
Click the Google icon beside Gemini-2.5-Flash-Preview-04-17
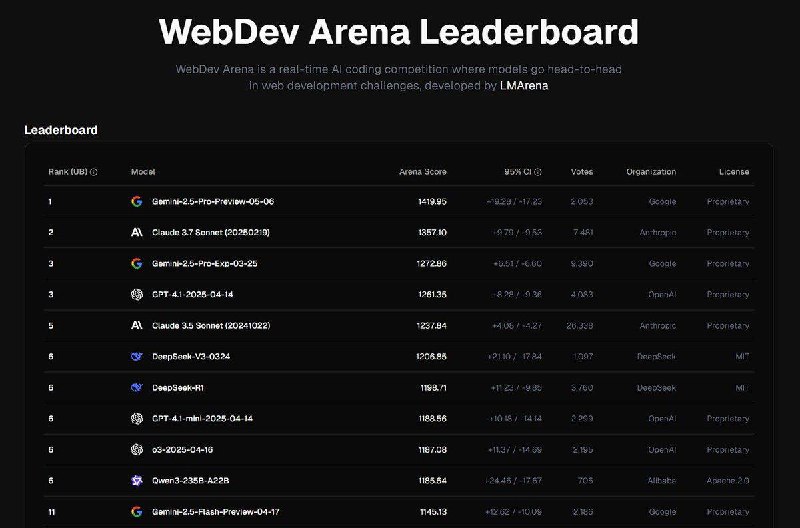(x=136, y=512)
